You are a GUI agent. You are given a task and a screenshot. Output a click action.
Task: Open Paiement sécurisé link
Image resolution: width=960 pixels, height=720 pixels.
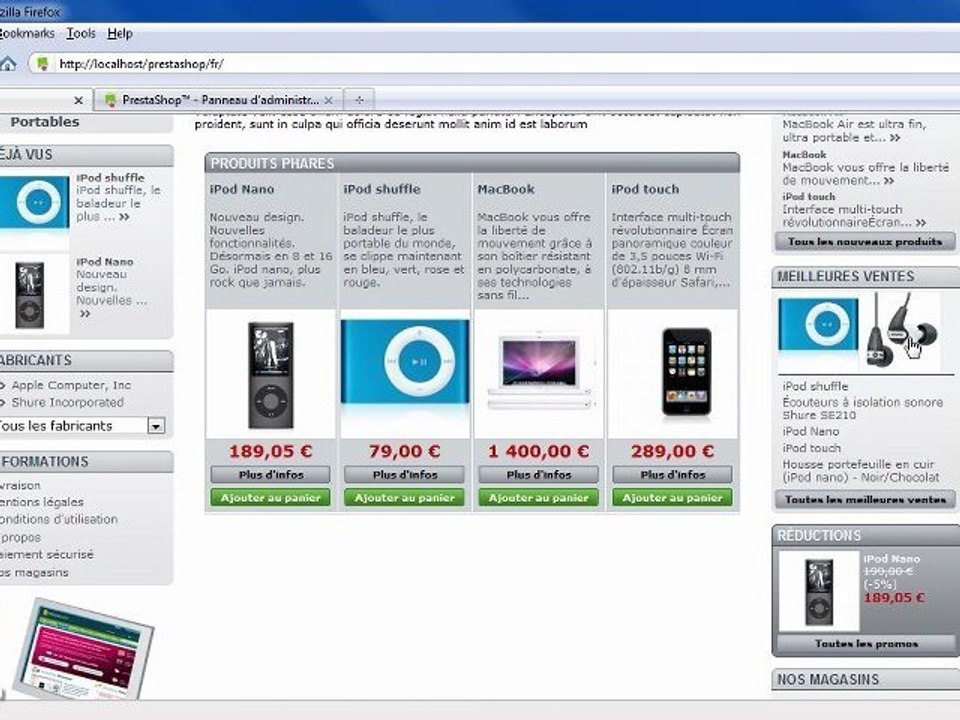(x=47, y=554)
